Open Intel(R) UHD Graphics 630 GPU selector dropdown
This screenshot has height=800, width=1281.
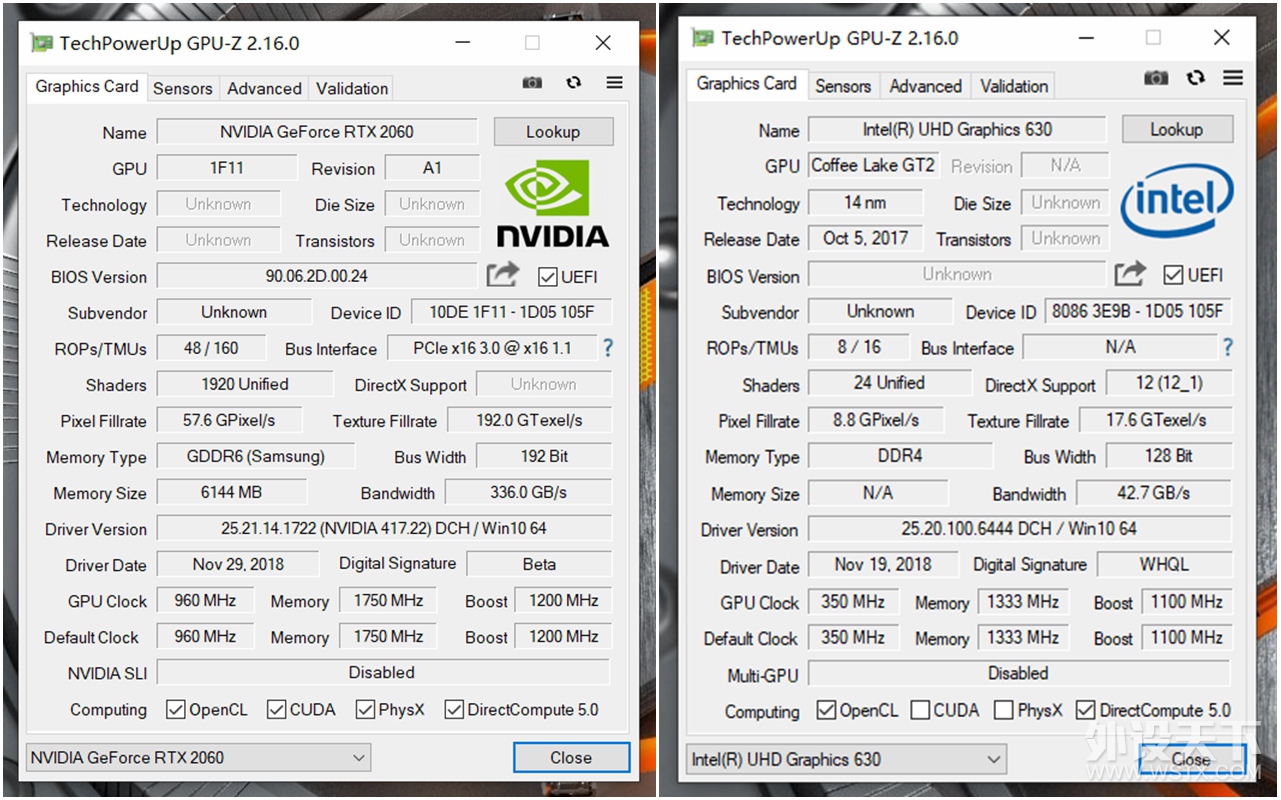coord(847,759)
